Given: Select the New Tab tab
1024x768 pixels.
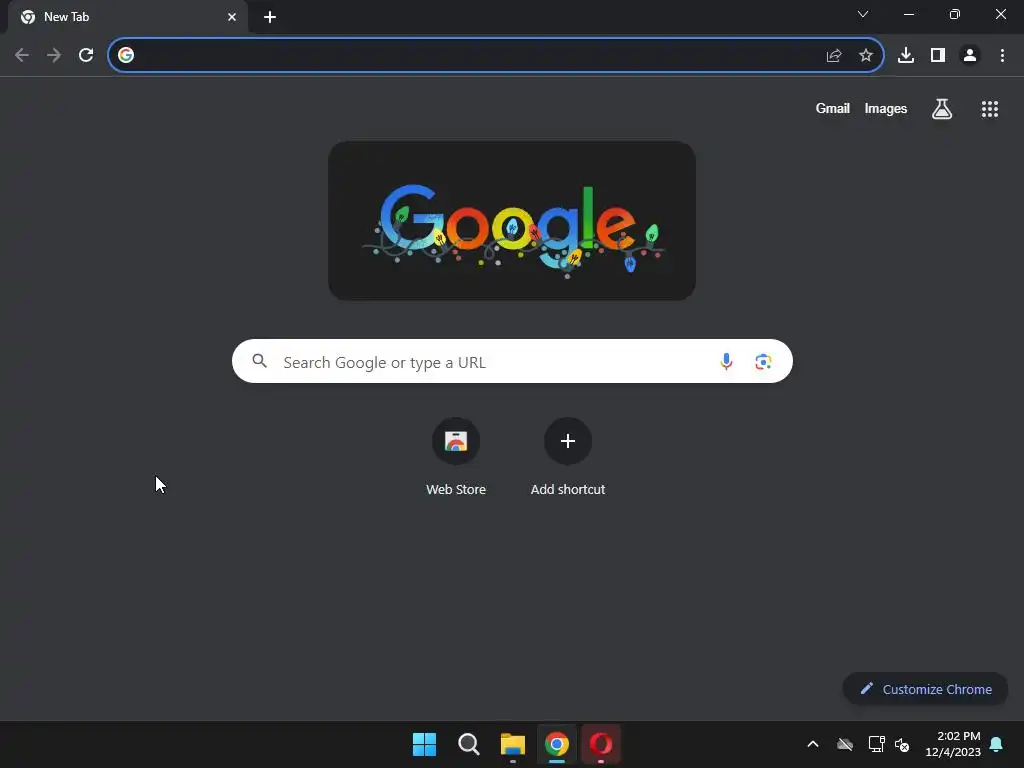Looking at the screenshot, I should [x=127, y=18].
